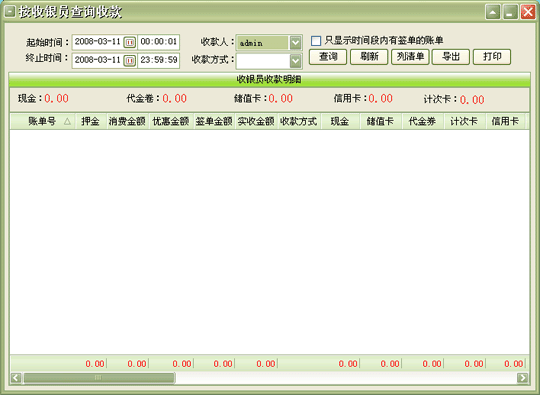
Task: Open the start date calendar picker
Action: (x=130, y=42)
